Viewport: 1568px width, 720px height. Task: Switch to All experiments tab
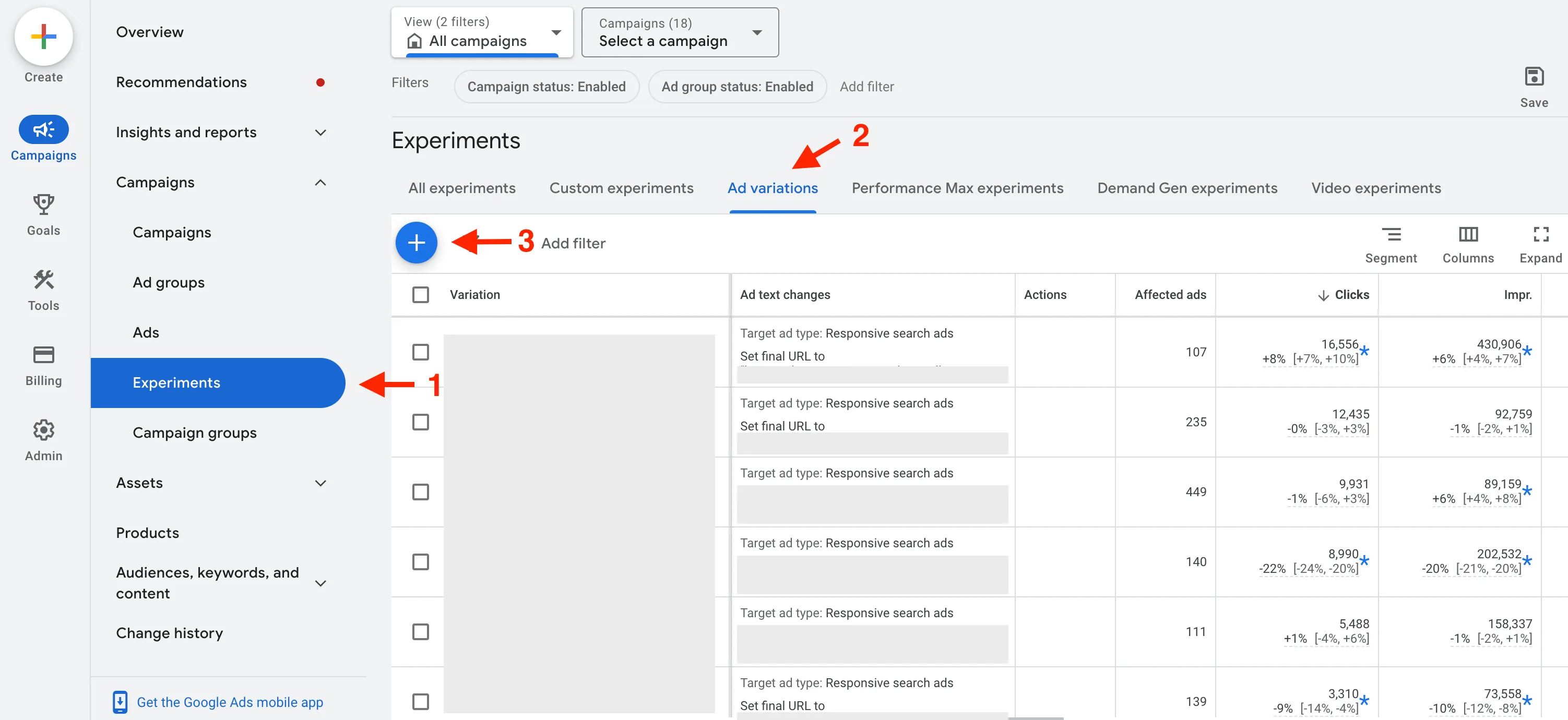(x=461, y=188)
